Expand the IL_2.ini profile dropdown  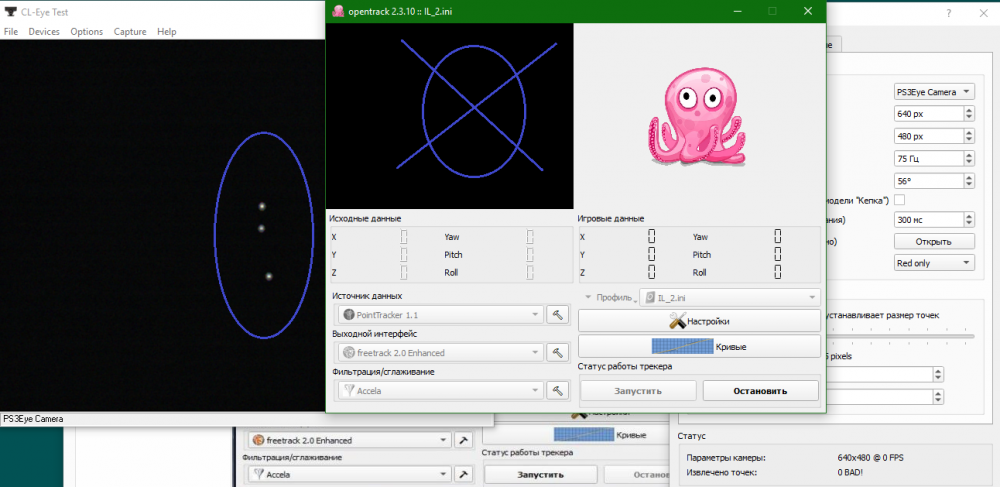tap(730, 298)
